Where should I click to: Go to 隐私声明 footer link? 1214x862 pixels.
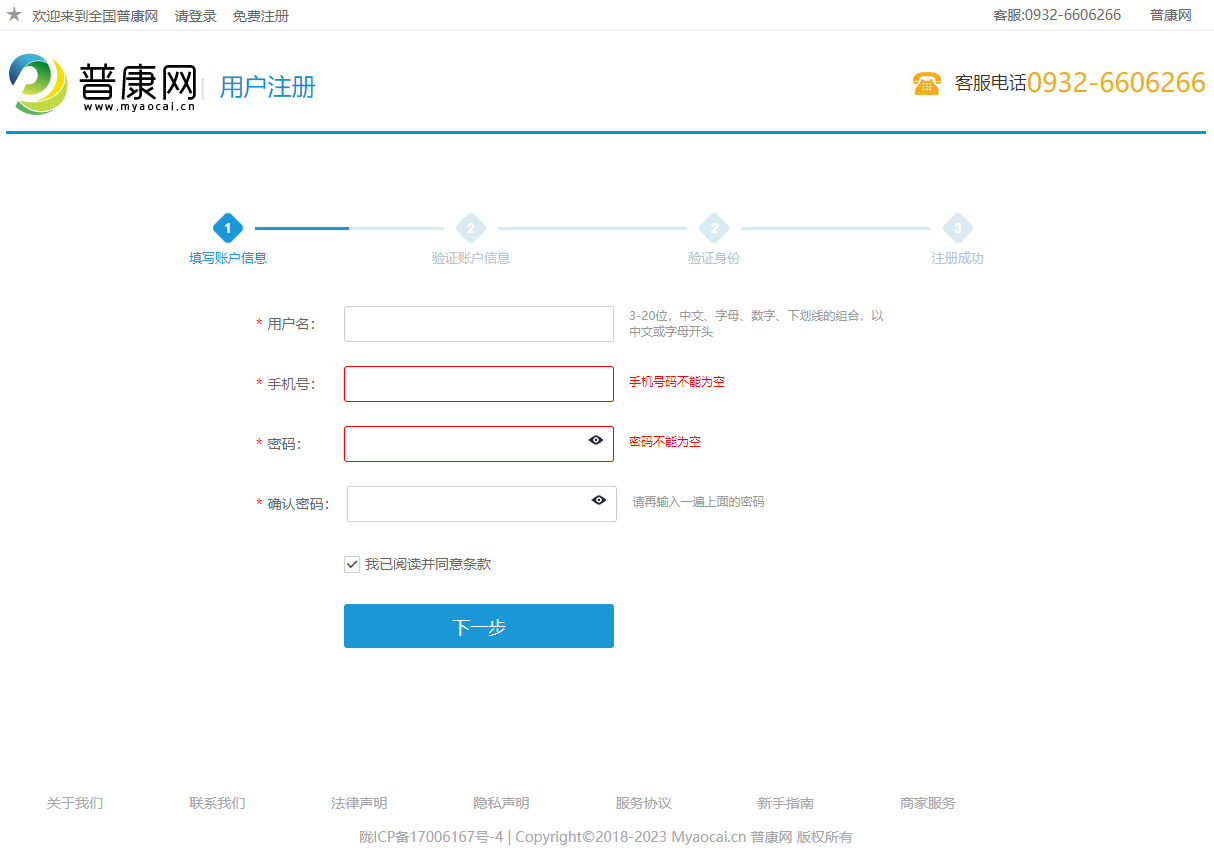click(x=501, y=803)
